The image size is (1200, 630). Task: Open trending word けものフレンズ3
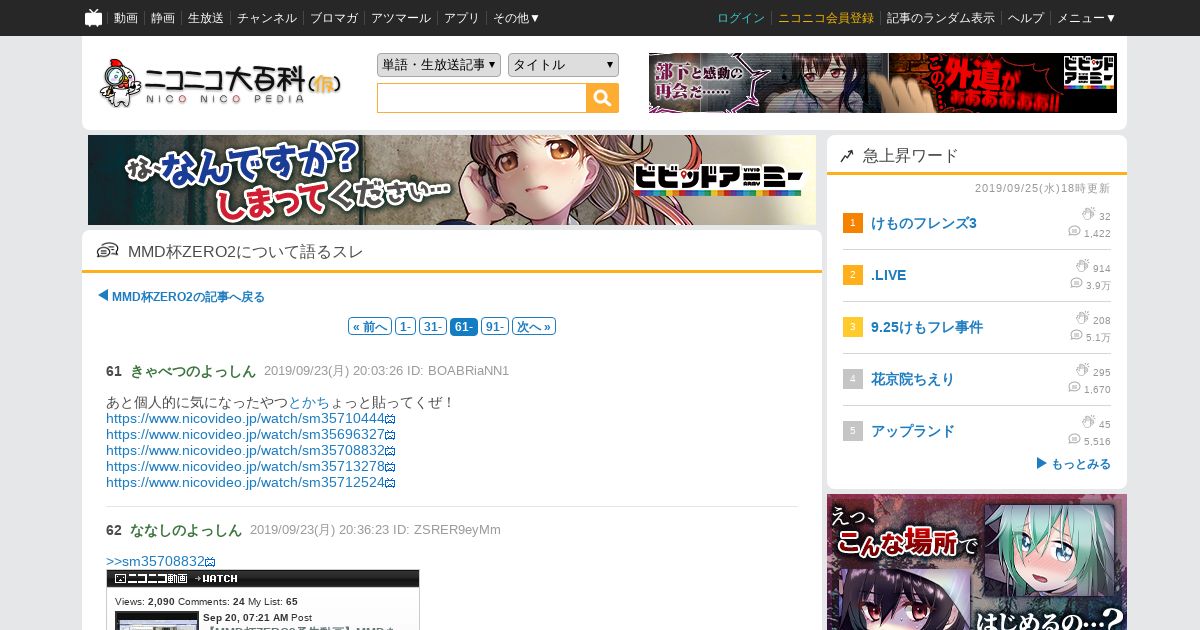(x=924, y=223)
